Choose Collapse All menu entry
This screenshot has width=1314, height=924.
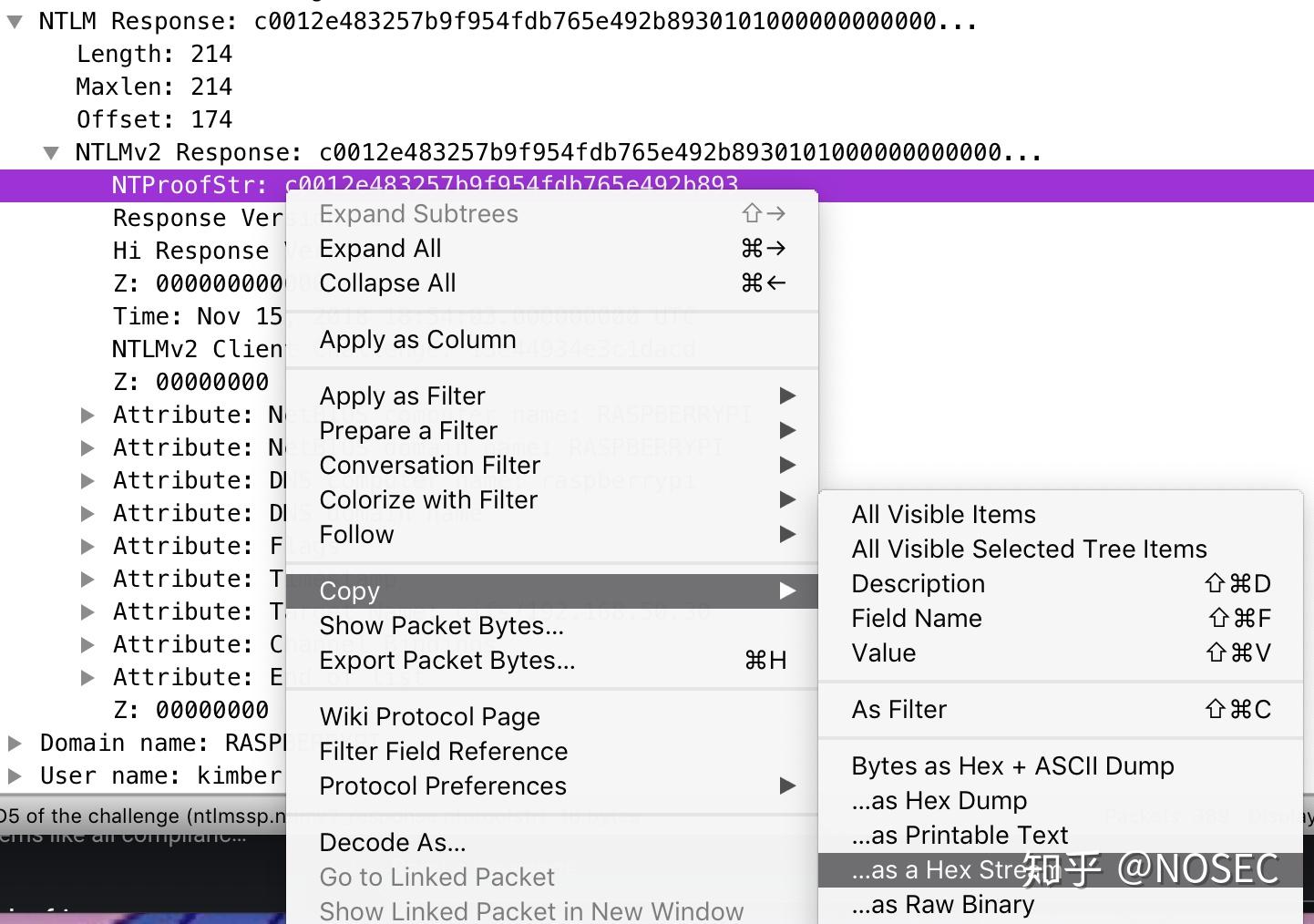387,283
